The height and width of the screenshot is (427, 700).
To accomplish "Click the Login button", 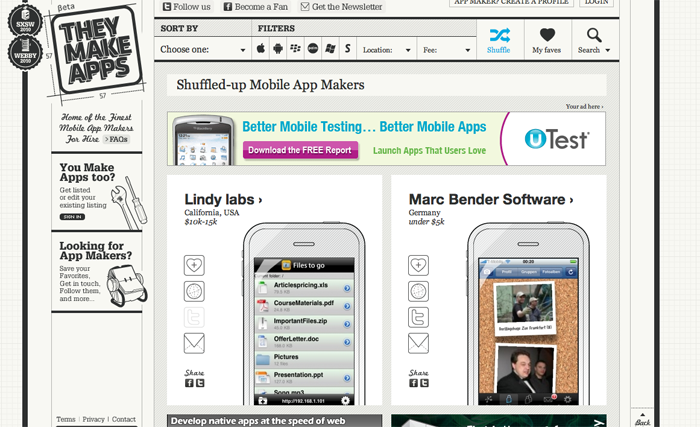I will tap(596, 2).
